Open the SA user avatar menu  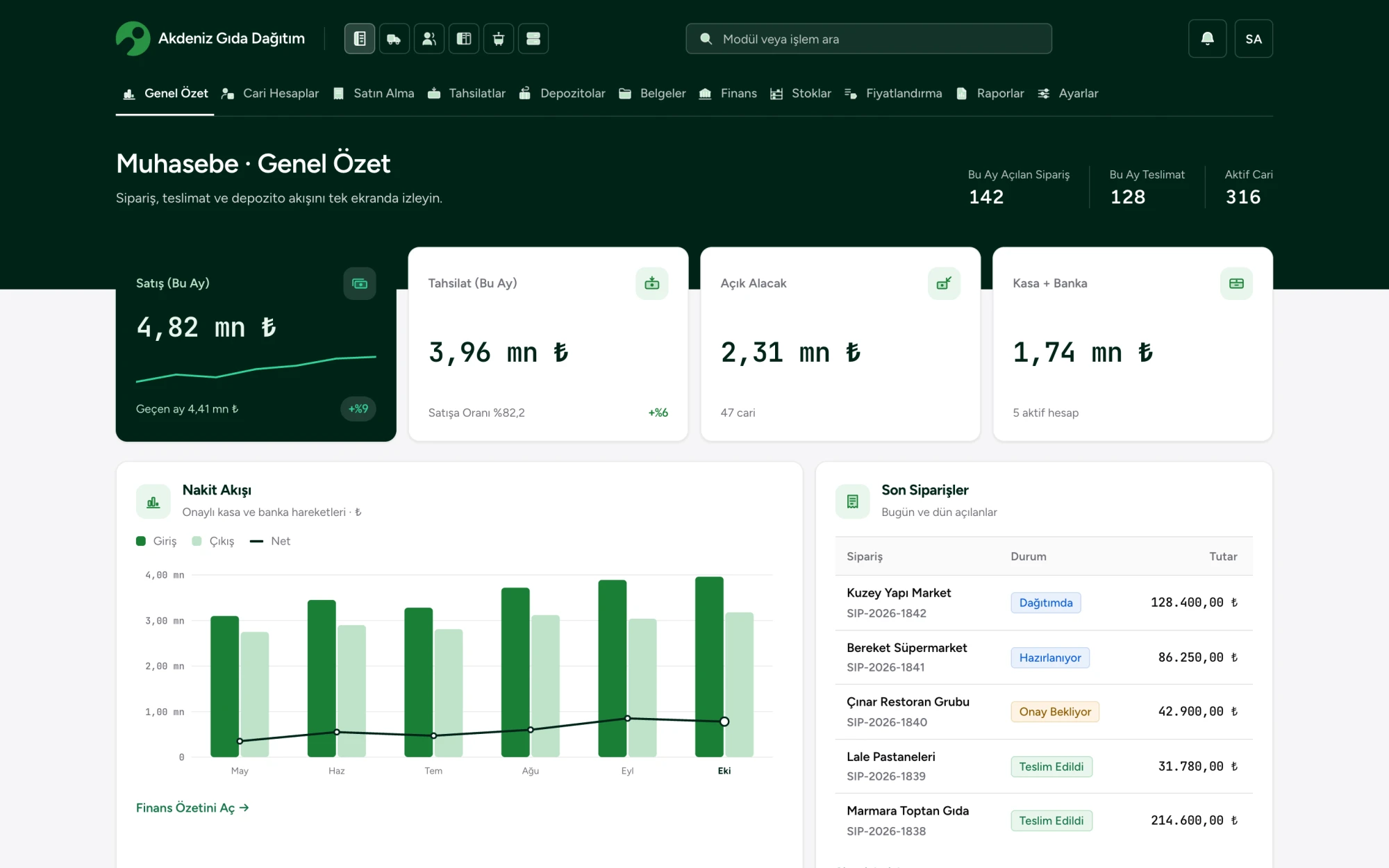(1254, 39)
